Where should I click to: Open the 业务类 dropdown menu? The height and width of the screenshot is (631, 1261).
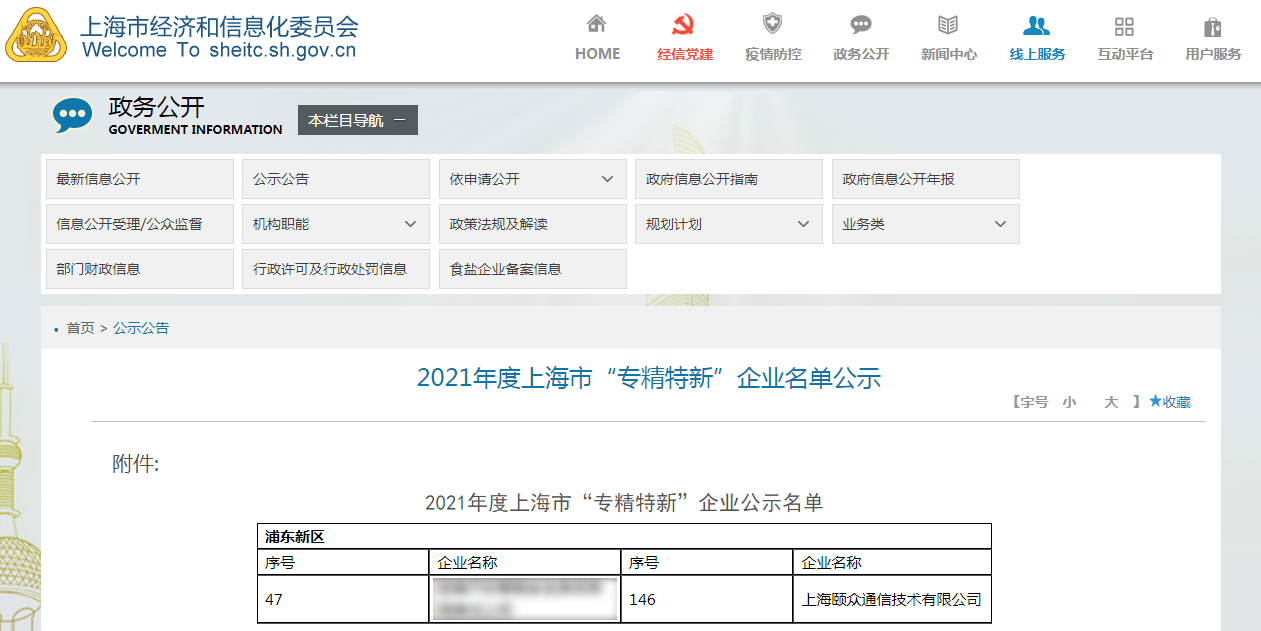[x=1000, y=224]
